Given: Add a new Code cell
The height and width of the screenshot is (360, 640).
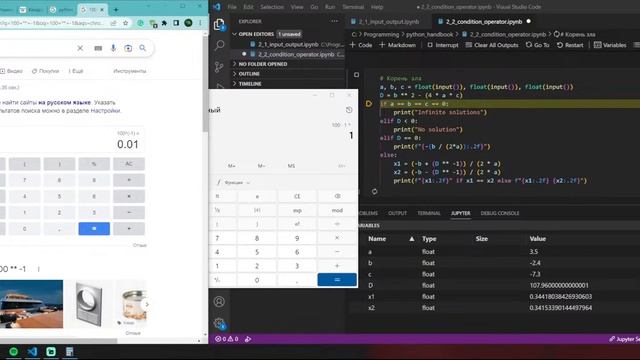Looking at the screenshot, I should tap(361, 45).
